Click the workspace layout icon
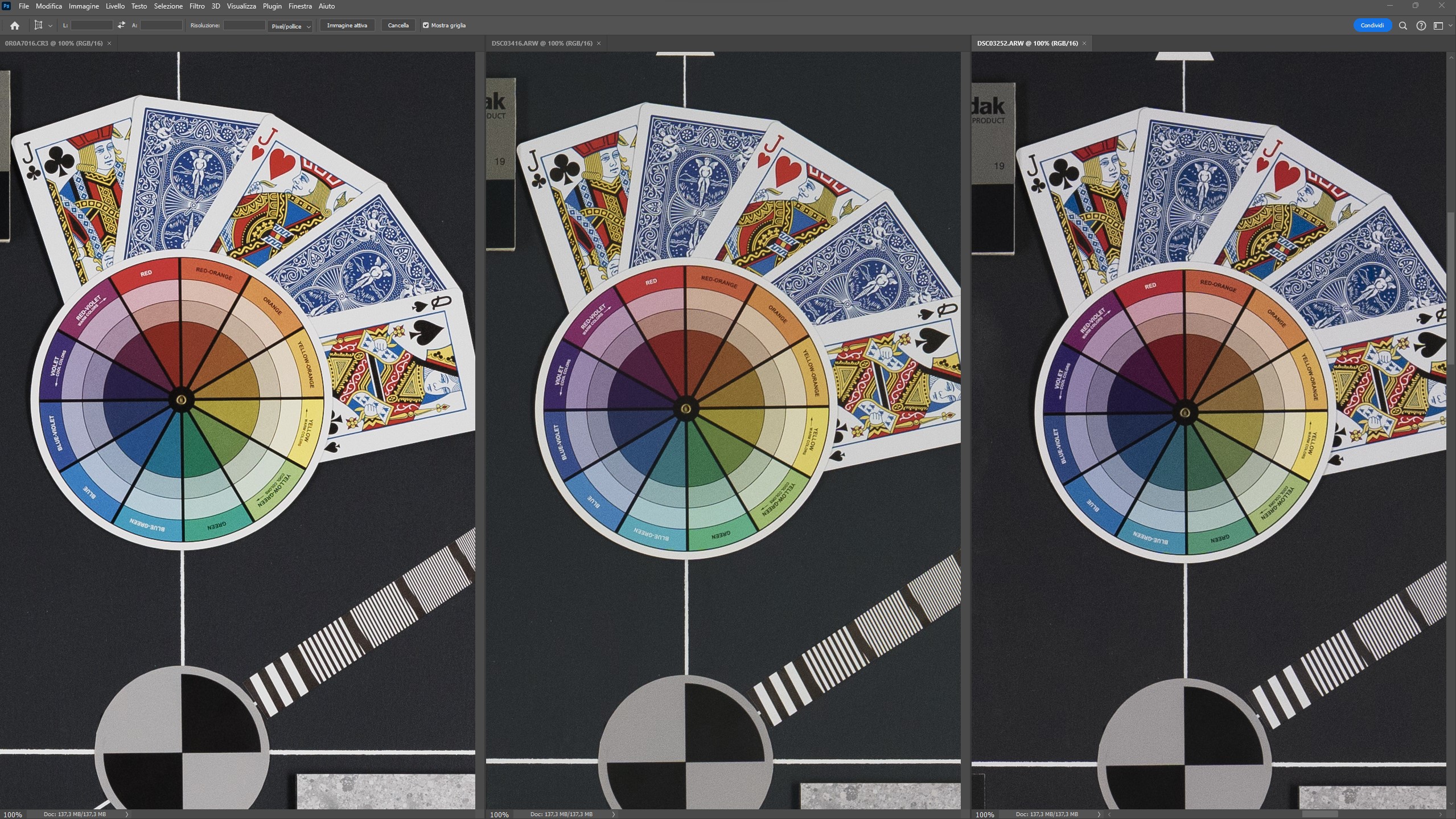This screenshot has height=819, width=1456. 1438,26
